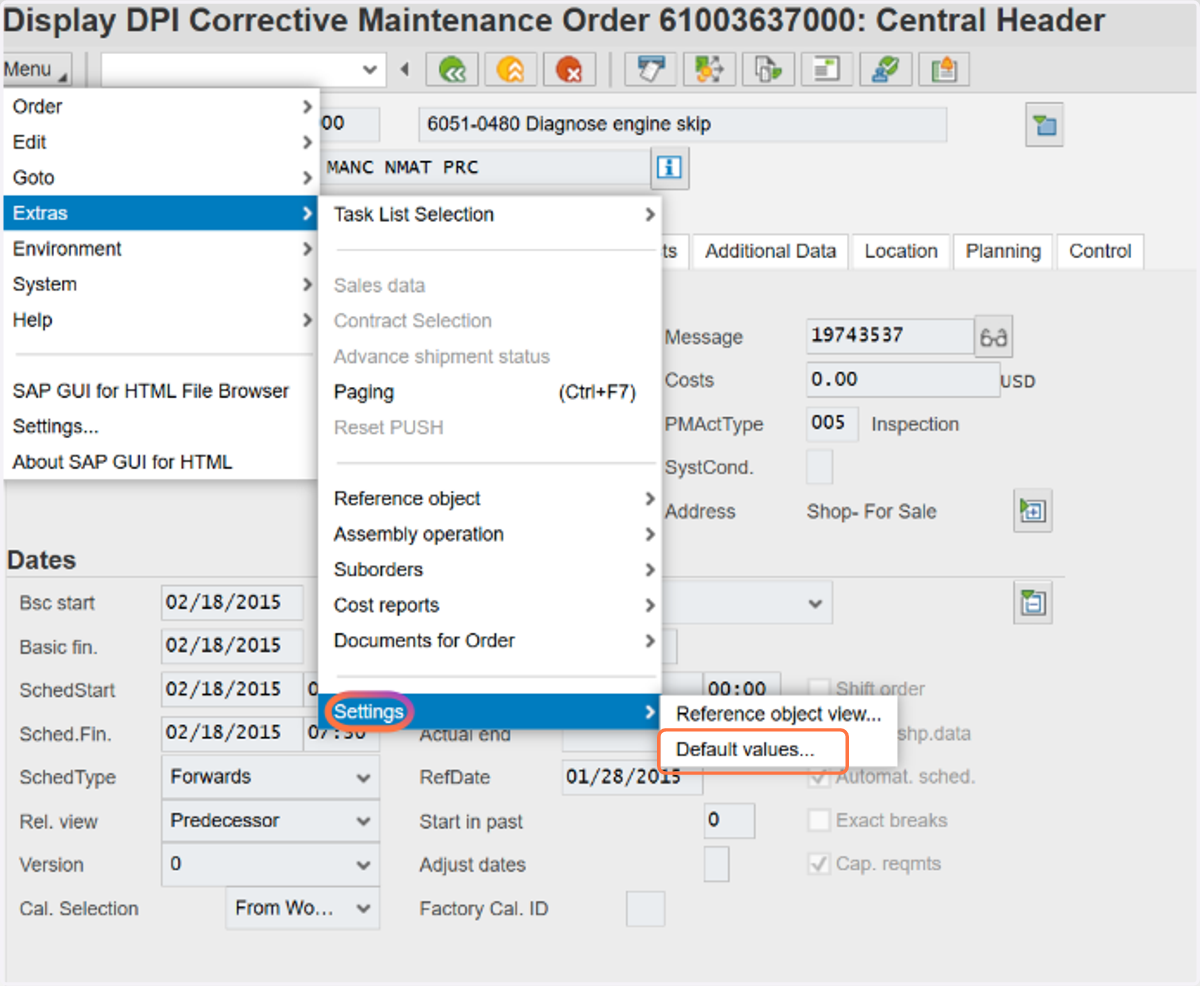Toggle the Exact breaks checkbox
This screenshot has width=1200, height=986.
point(819,820)
